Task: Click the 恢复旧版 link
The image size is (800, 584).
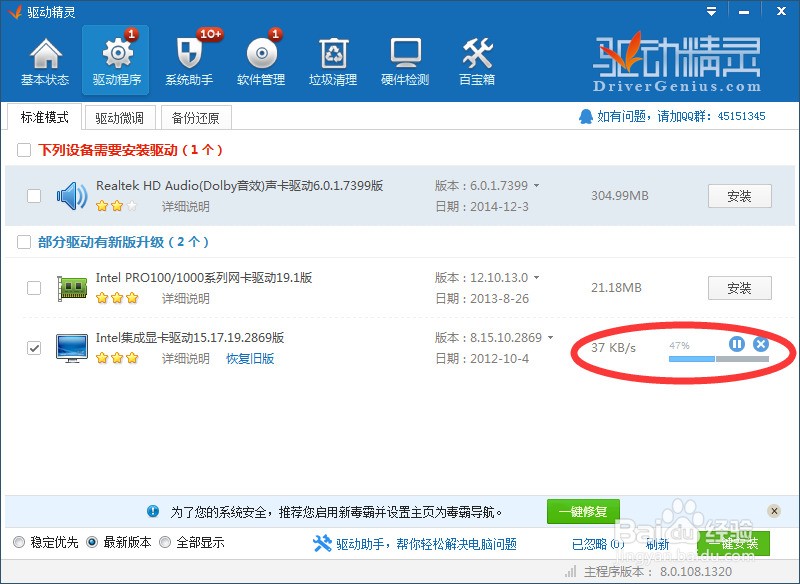Action: [250, 359]
